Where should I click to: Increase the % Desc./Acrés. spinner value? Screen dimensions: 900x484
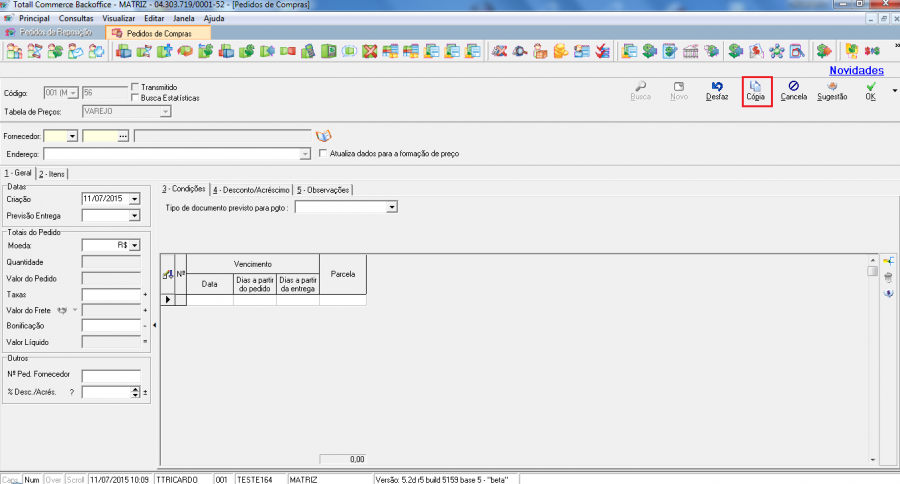(x=136, y=389)
